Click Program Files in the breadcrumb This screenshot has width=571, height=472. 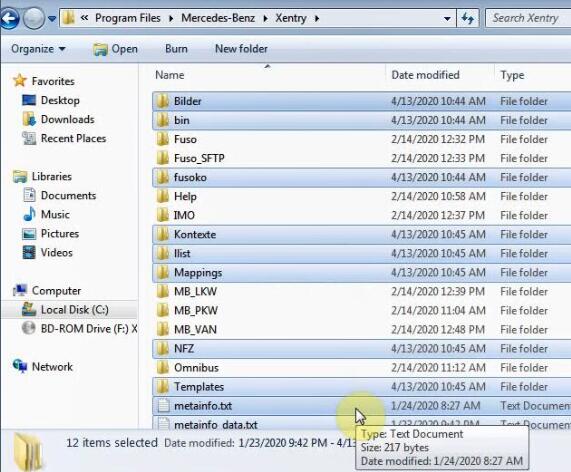coord(128,18)
